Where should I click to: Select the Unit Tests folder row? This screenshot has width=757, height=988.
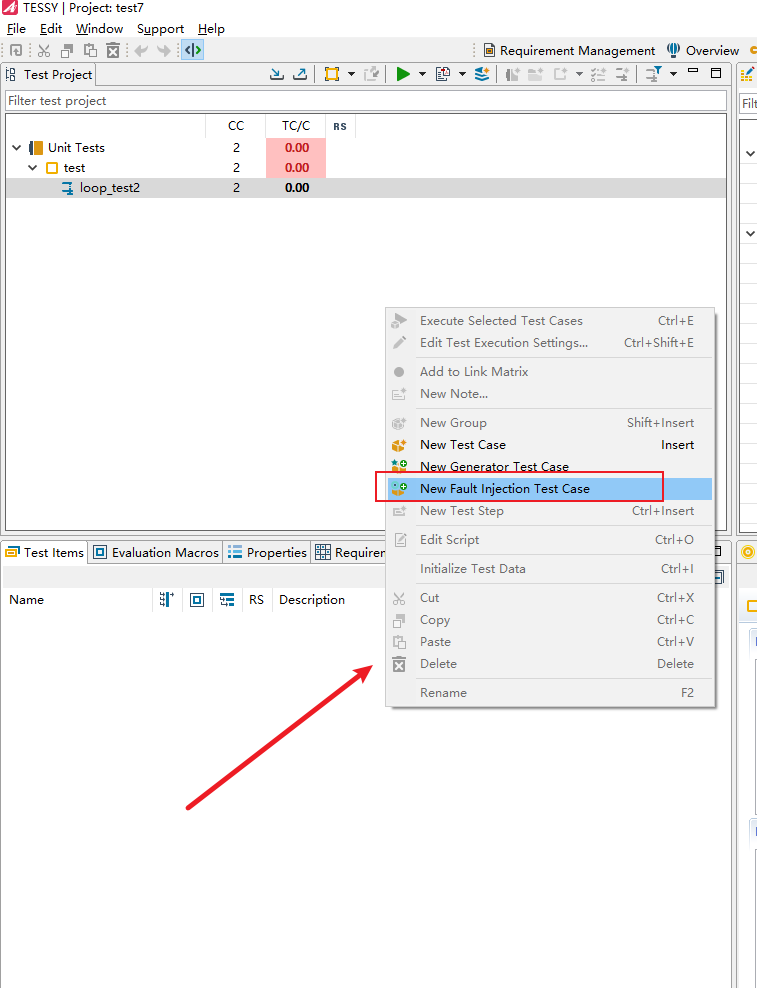[x=366, y=148]
